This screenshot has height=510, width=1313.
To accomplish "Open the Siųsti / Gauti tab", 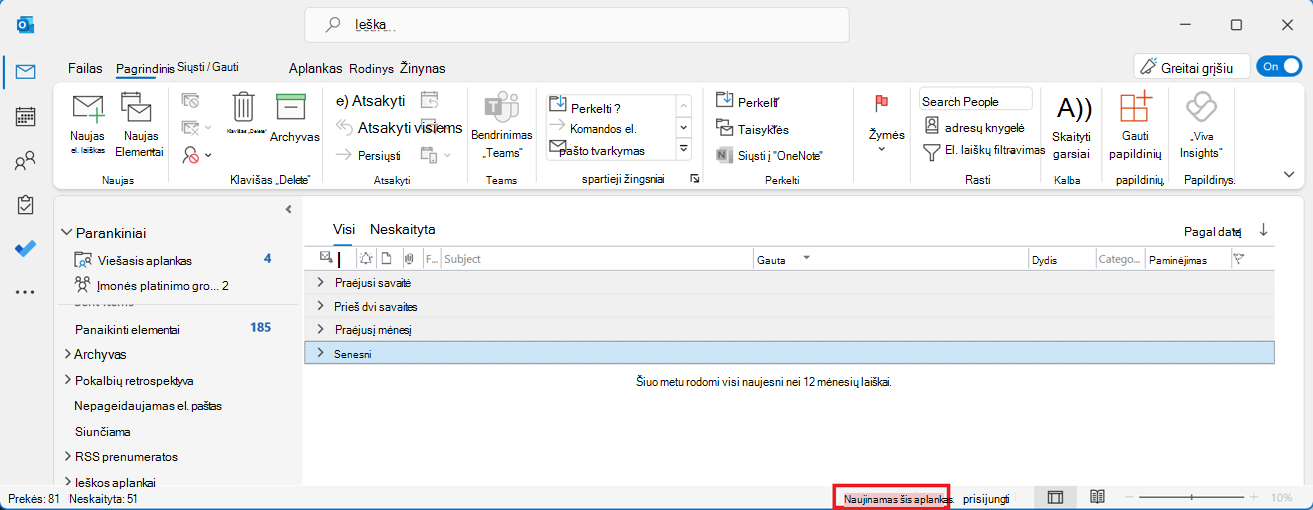I will [208, 67].
